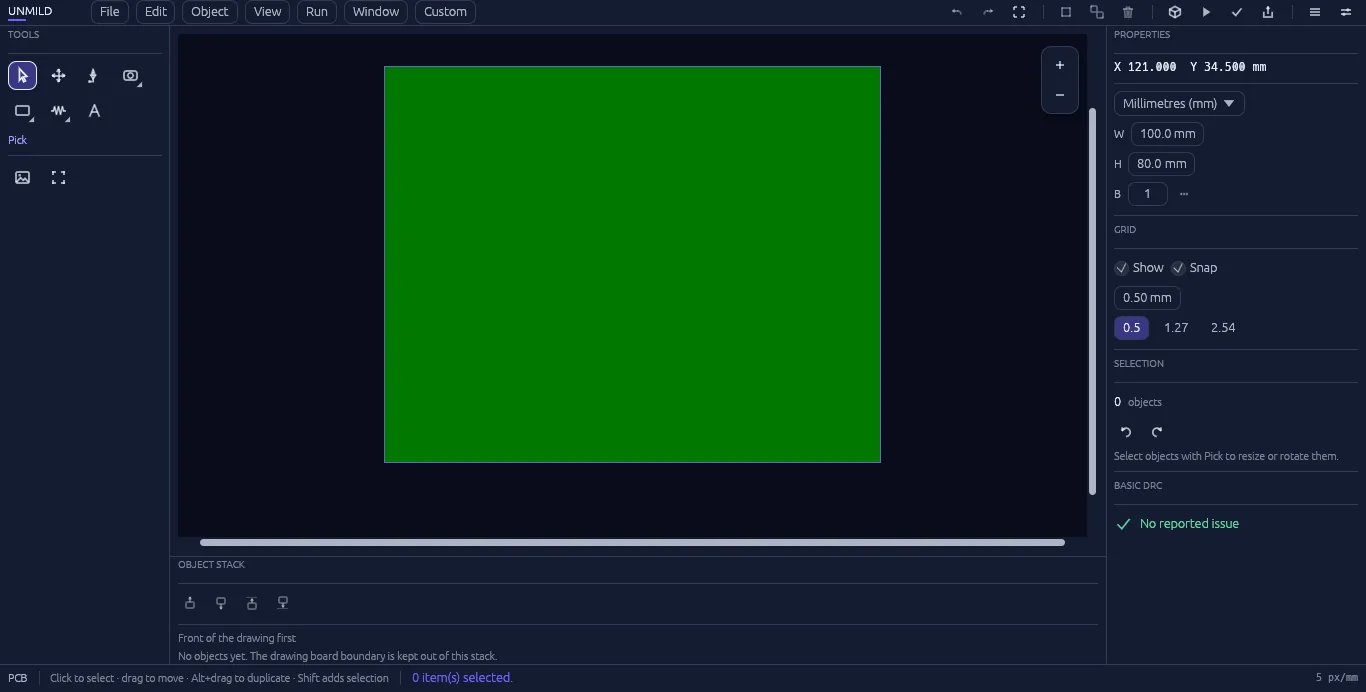Click the horizontal lines menu icon
Image resolution: width=1366 pixels, height=692 pixels.
(1315, 12)
